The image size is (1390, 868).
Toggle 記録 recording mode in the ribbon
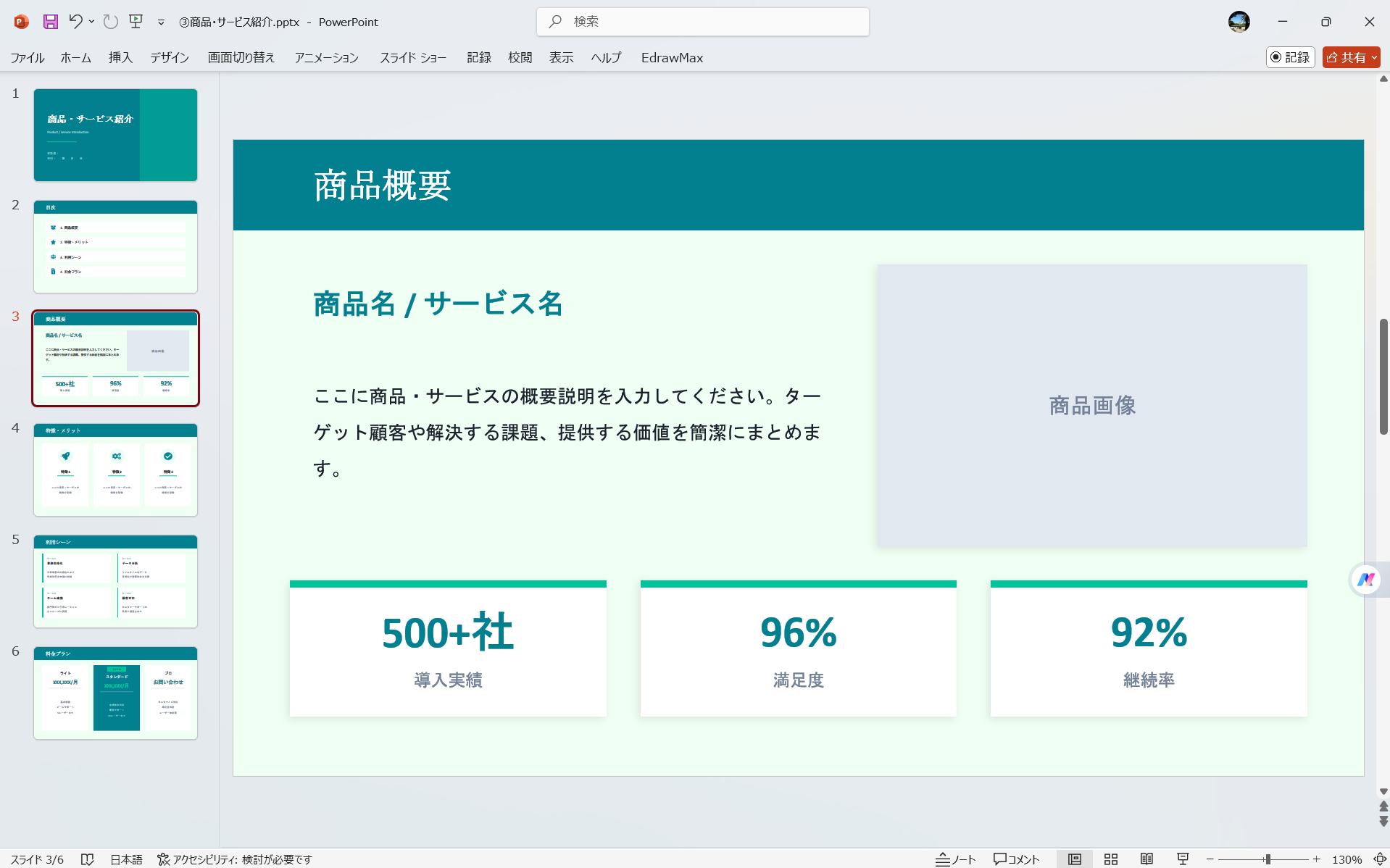click(1290, 57)
